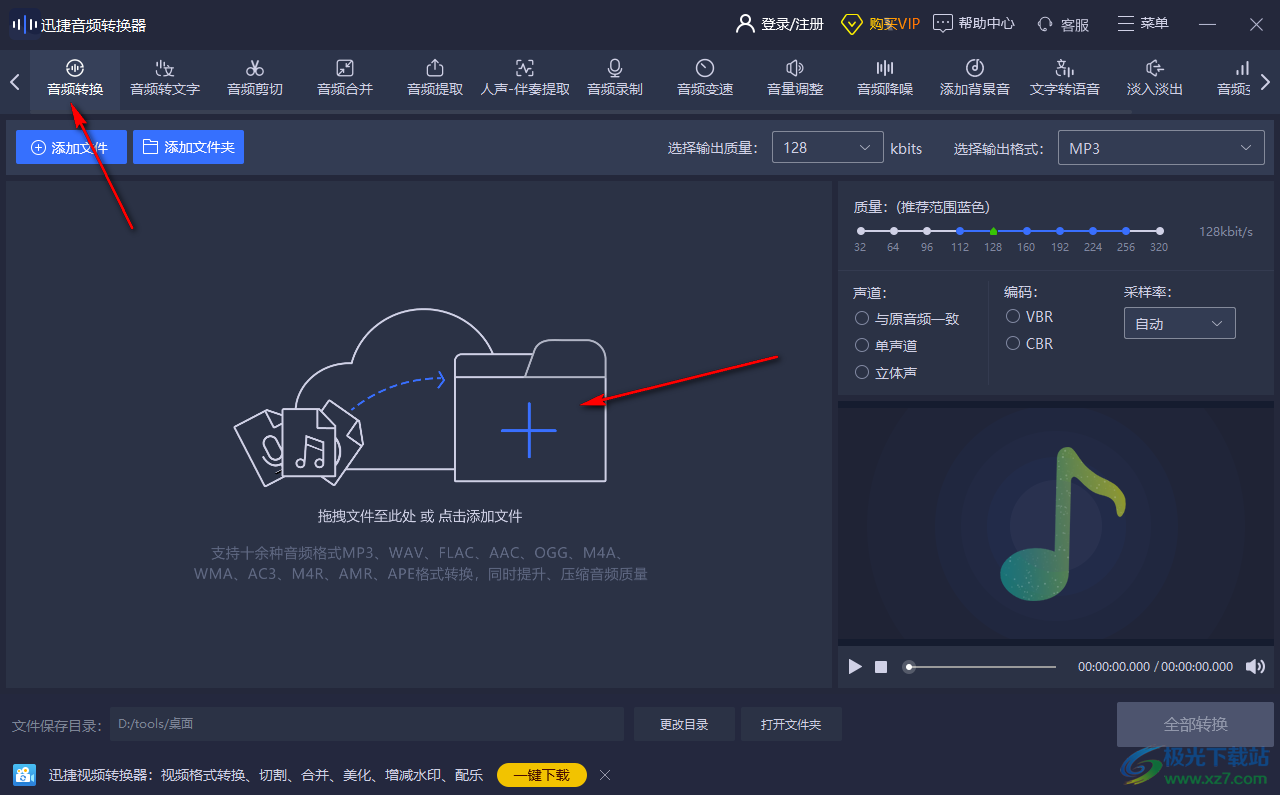Click the 更改目录 button
The image size is (1280, 795).
pyautogui.click(x=684, y=724)
